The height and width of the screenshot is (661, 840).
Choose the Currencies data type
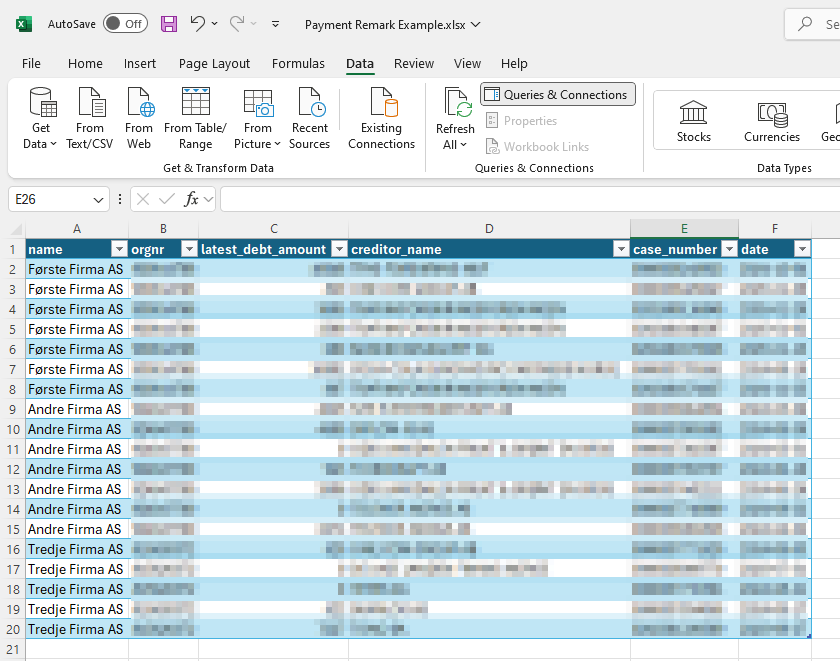tap(771, 122)
